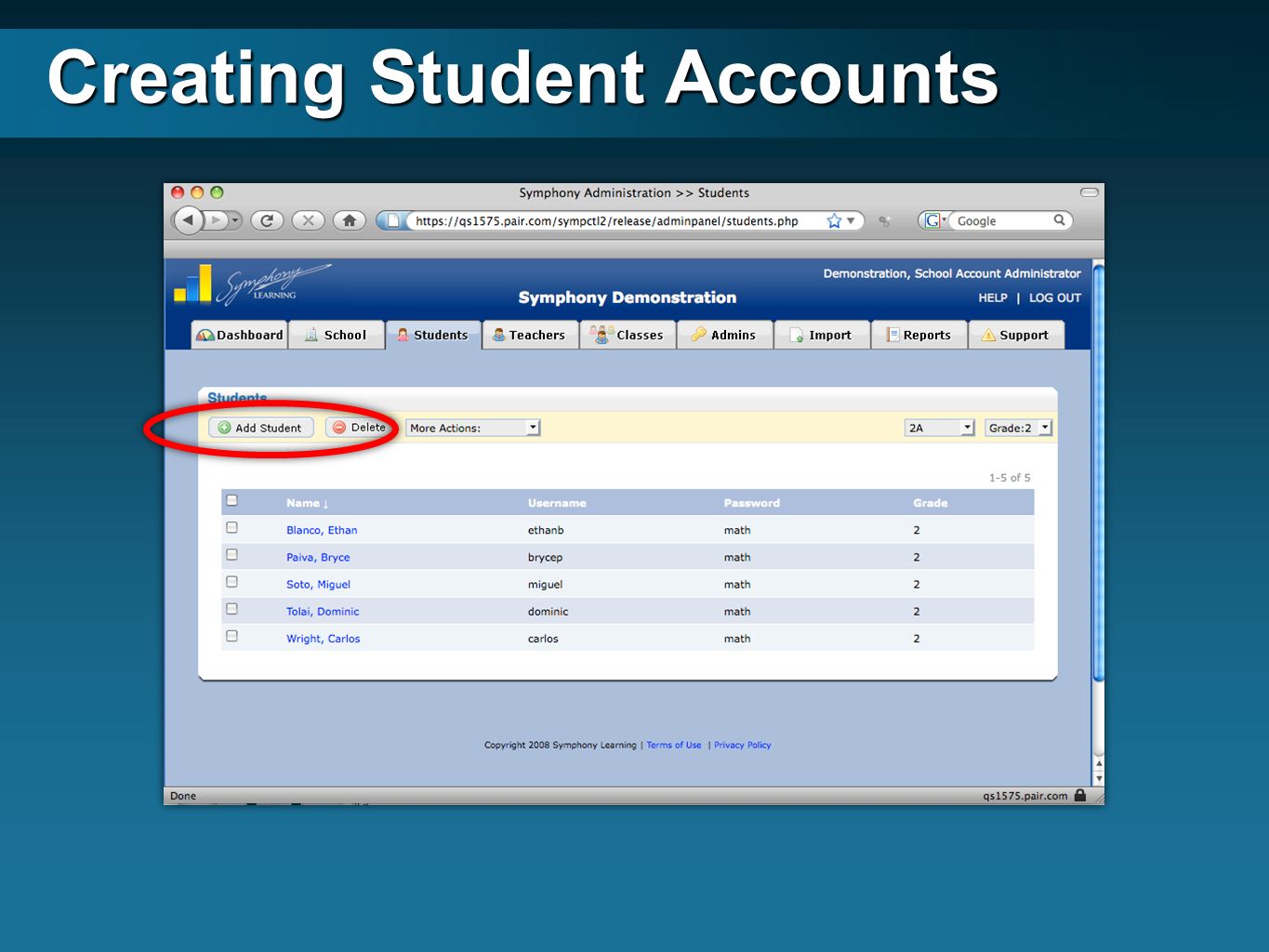Screen dimensions: 1269x952
Task: Open the Teachers tab
Action: pos(530,335)
